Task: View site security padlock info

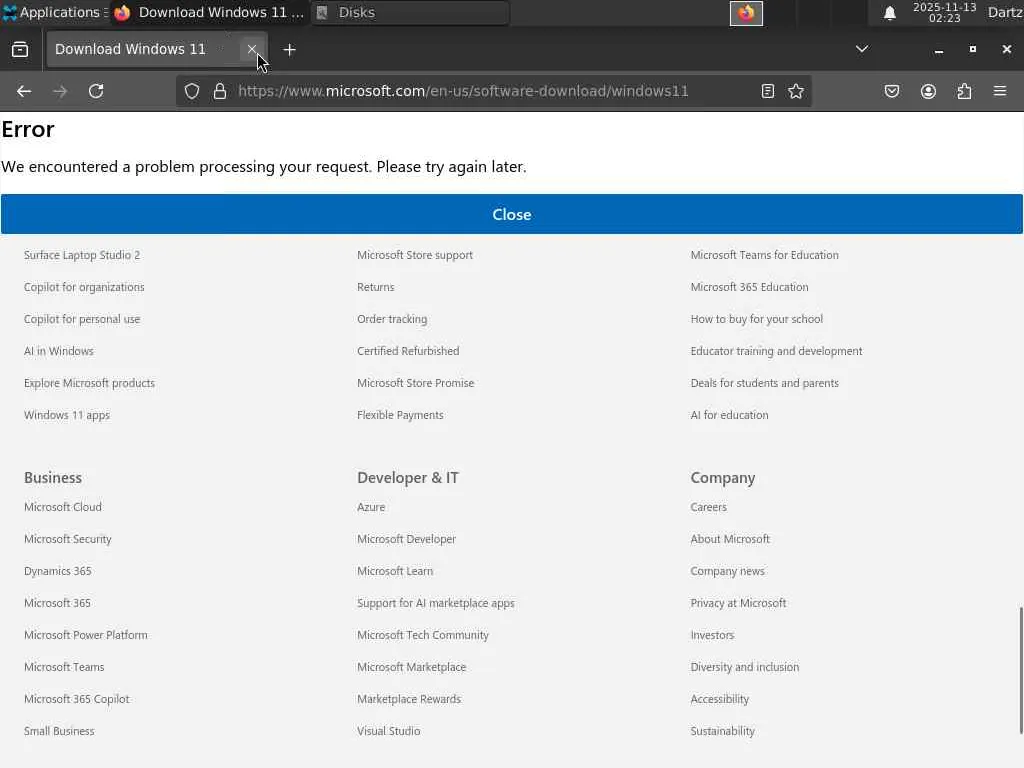Action: pyautogui.click(x=220, y=91)
